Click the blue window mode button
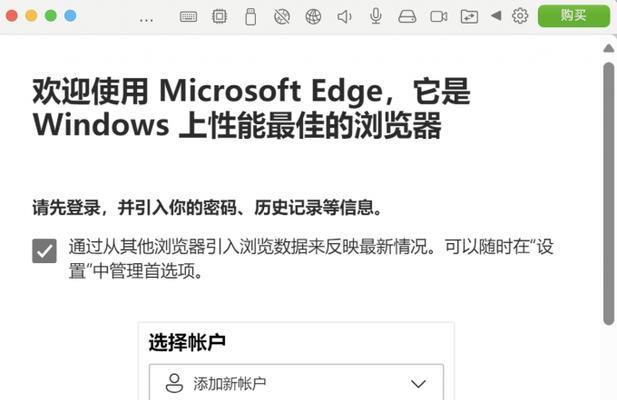 click(x=70, y=16)
